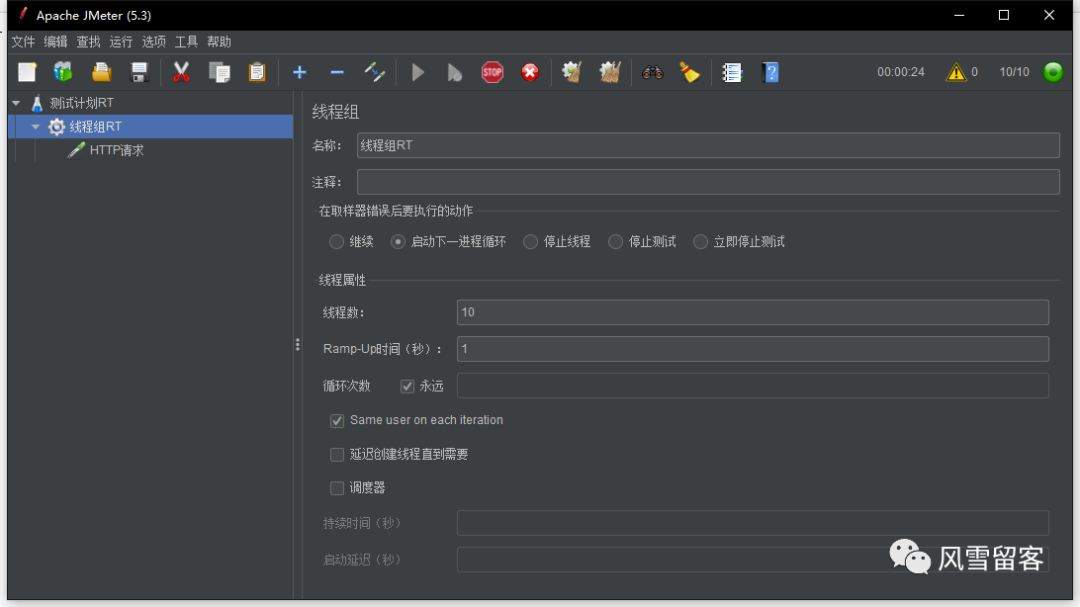
Task: Enable the 调度器 checkbox
Action: 337,488
